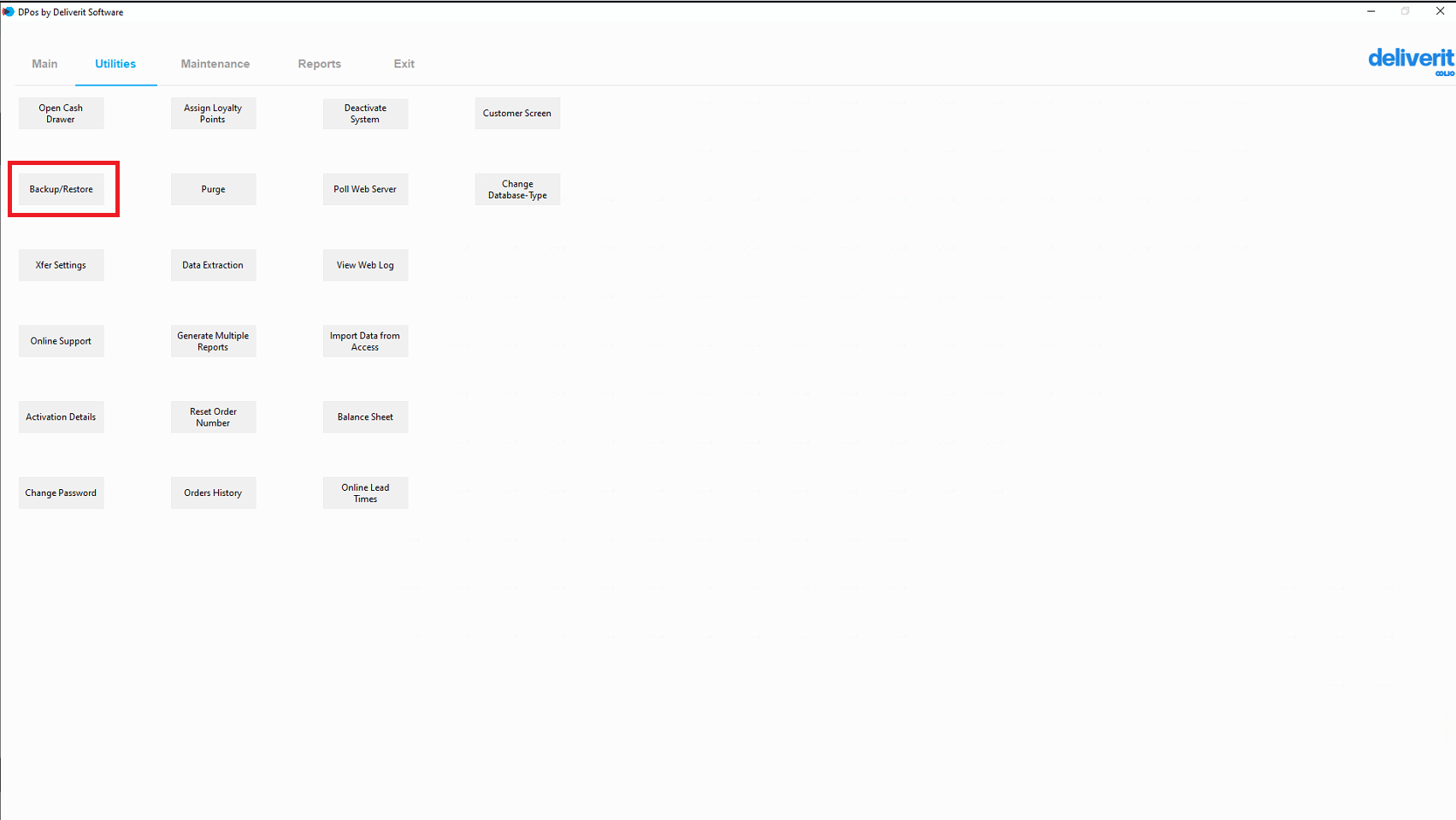Viewport: 1456px width, 820px height.
Task: View Activation Details
Action: click(x=62, y=417)
